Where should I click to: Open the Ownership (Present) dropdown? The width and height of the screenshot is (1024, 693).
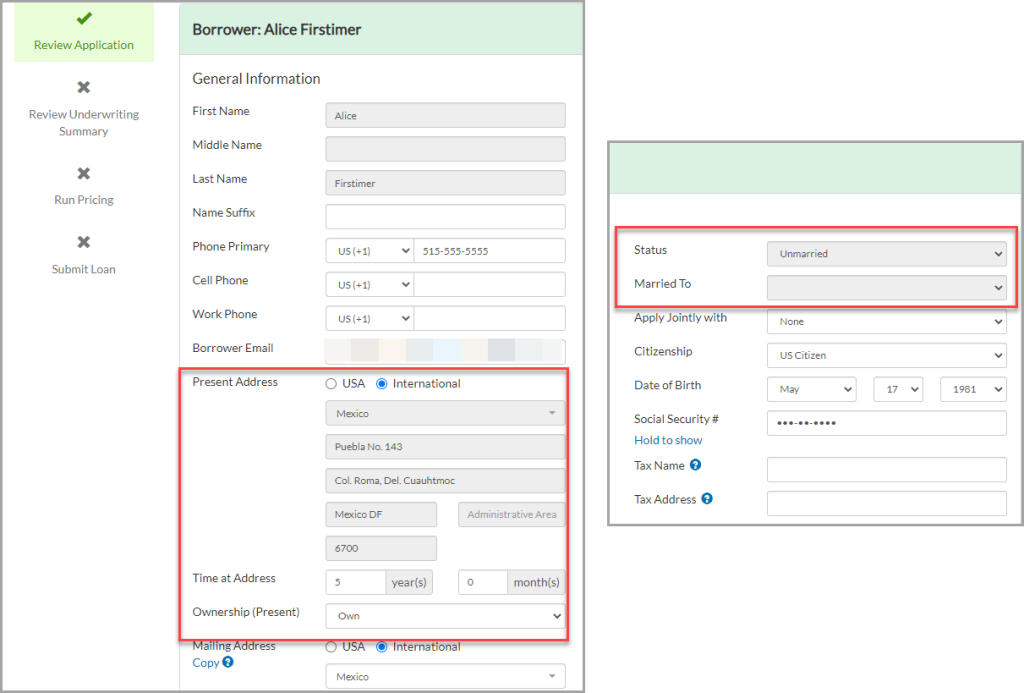coord(445,616)
